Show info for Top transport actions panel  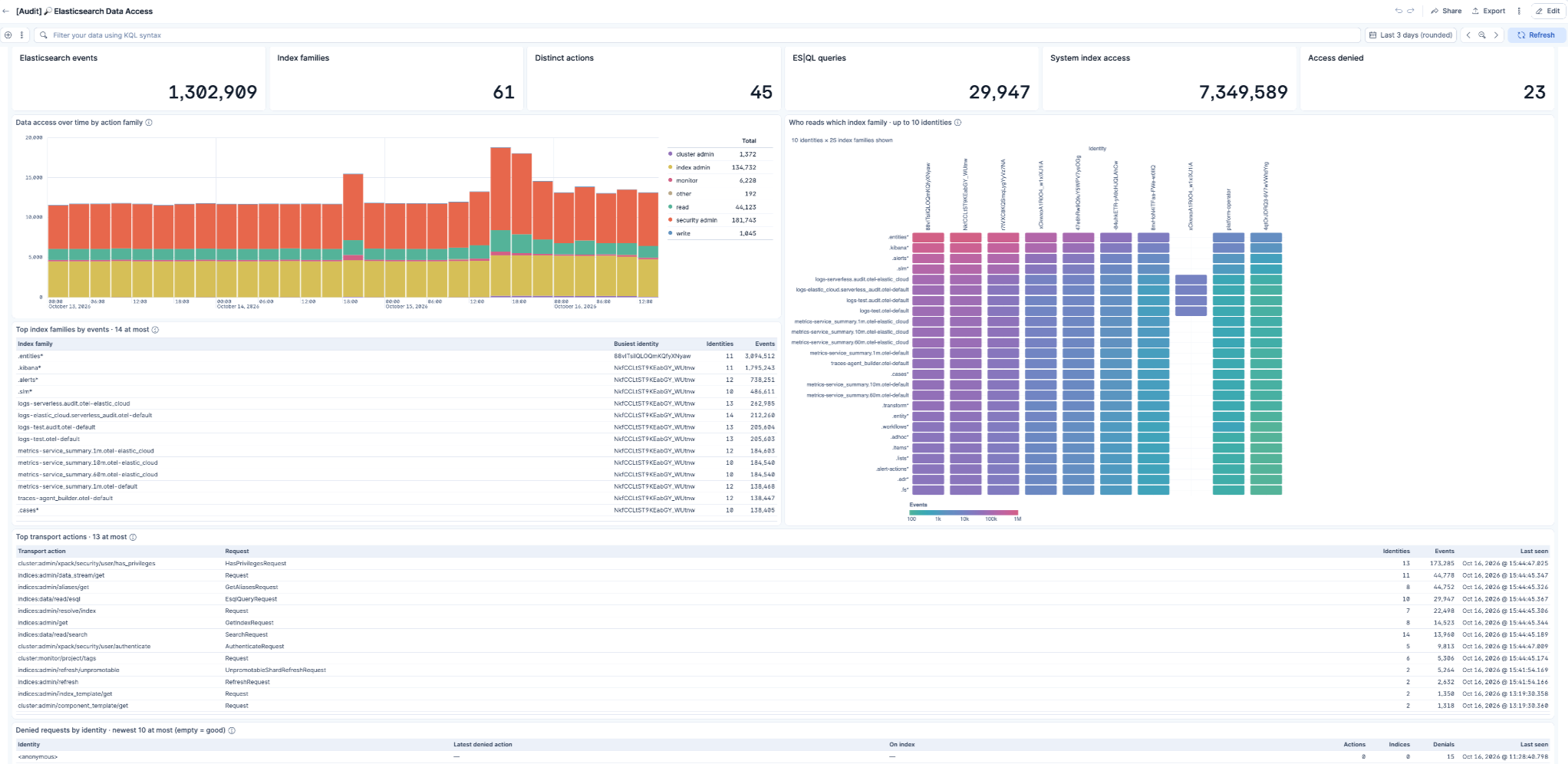(x=133, y=537)
